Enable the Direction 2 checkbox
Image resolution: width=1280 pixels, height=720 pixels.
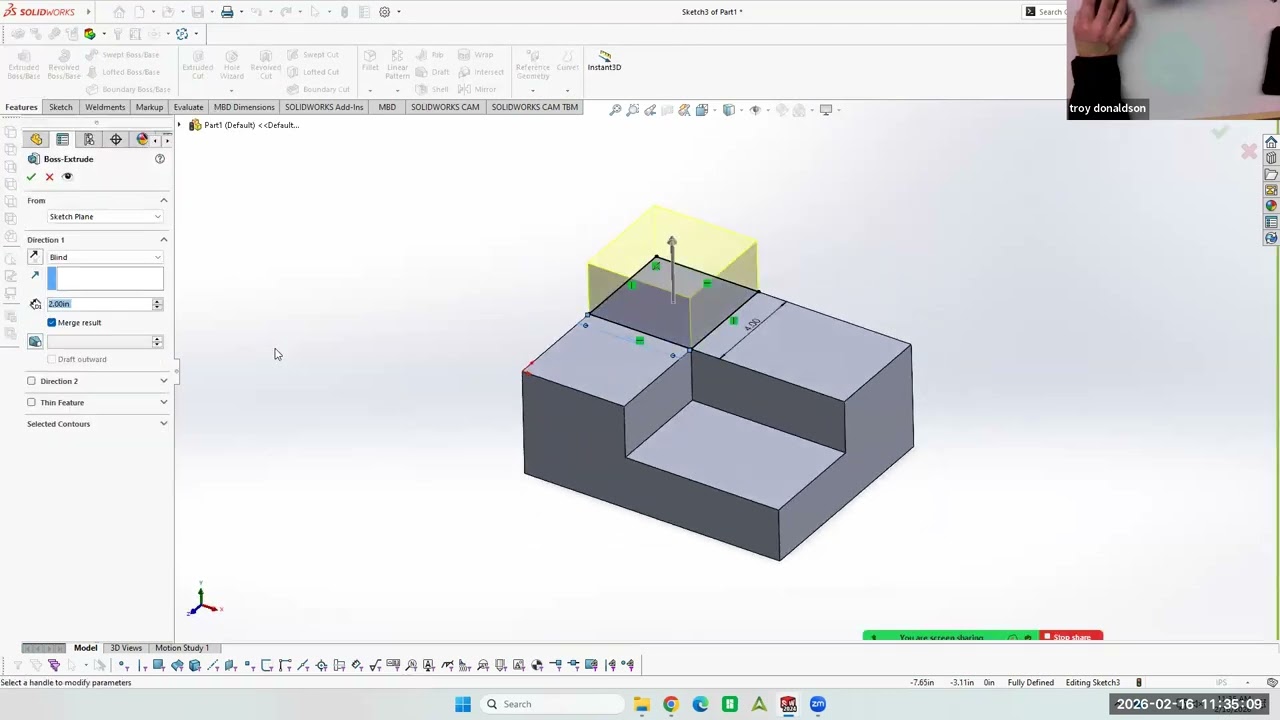pyautogui.click(x=31, y=381)
